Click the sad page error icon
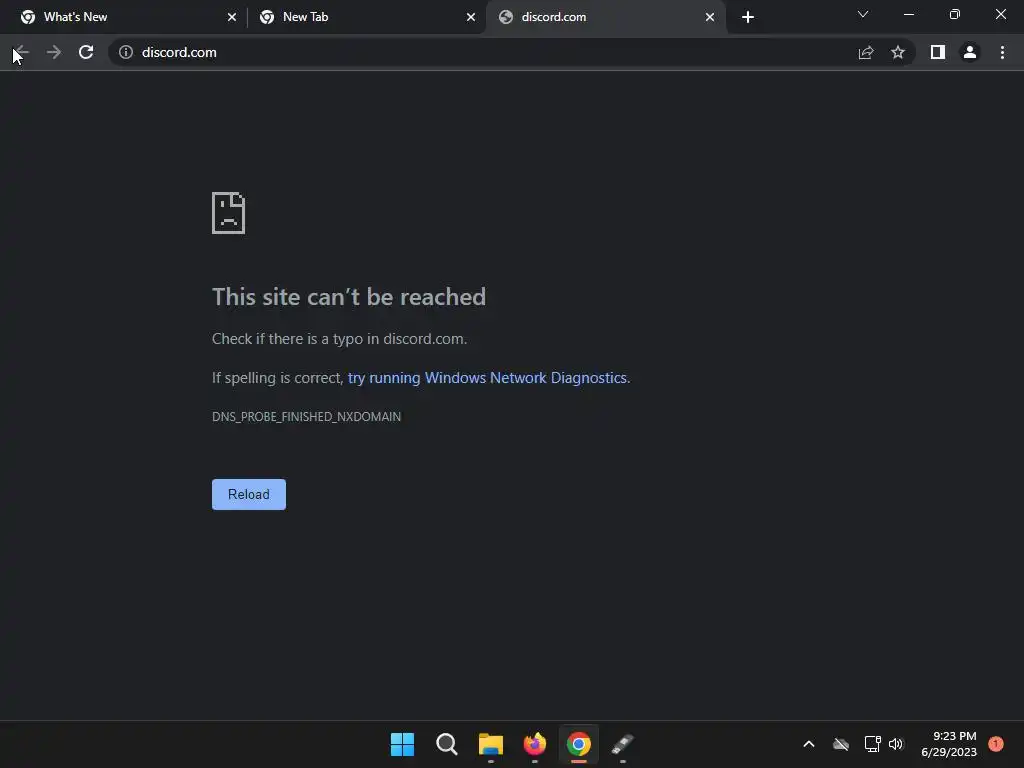The height and width of the screenshot is (768, 1024). point(229,213)
